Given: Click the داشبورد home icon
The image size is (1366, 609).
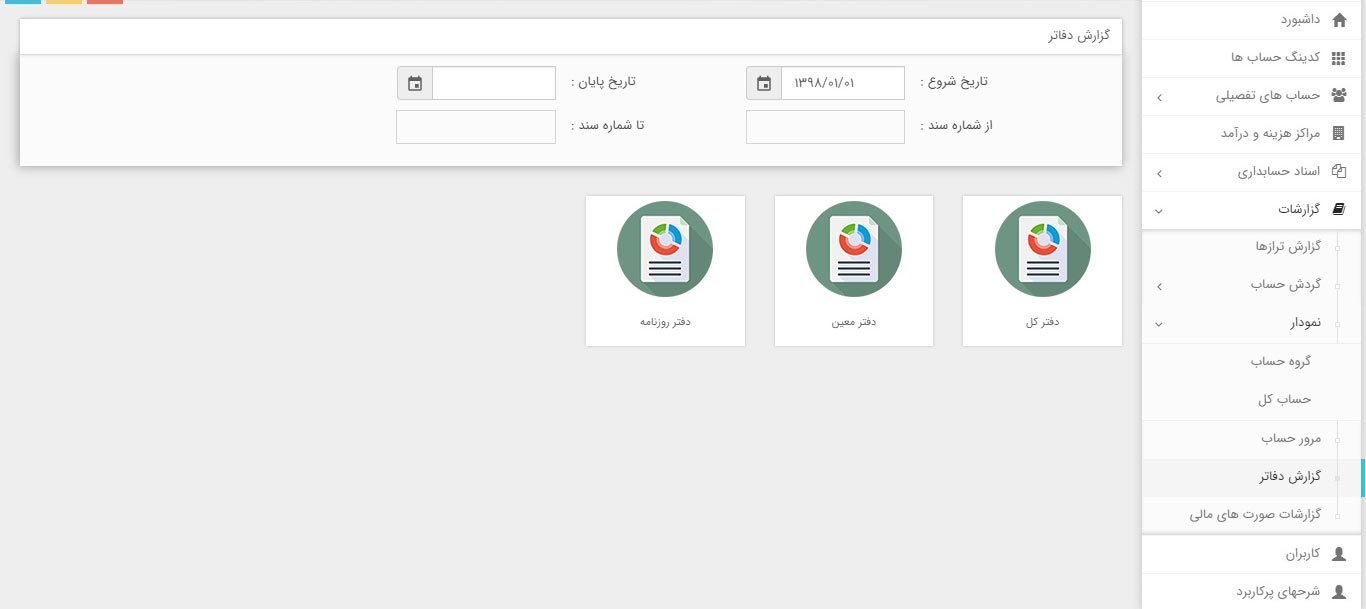Looking at the screenshot, I should point(1339,20).
